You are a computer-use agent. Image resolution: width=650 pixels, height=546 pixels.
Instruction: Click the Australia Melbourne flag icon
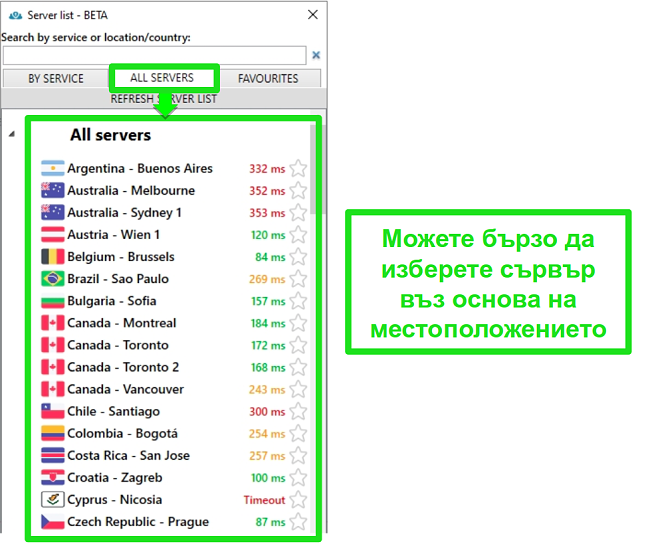53,190
